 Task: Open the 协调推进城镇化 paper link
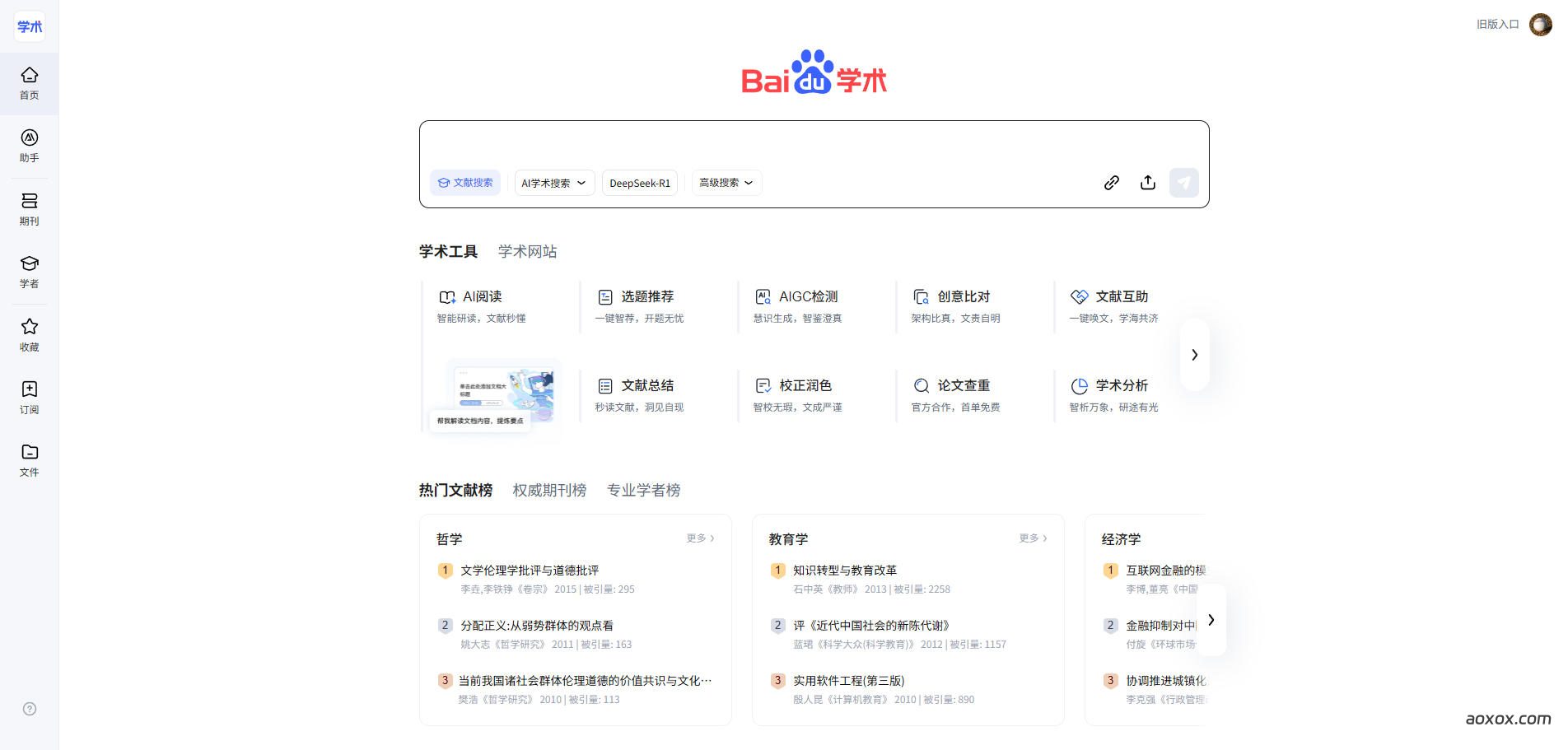(x=1165, y=680)
